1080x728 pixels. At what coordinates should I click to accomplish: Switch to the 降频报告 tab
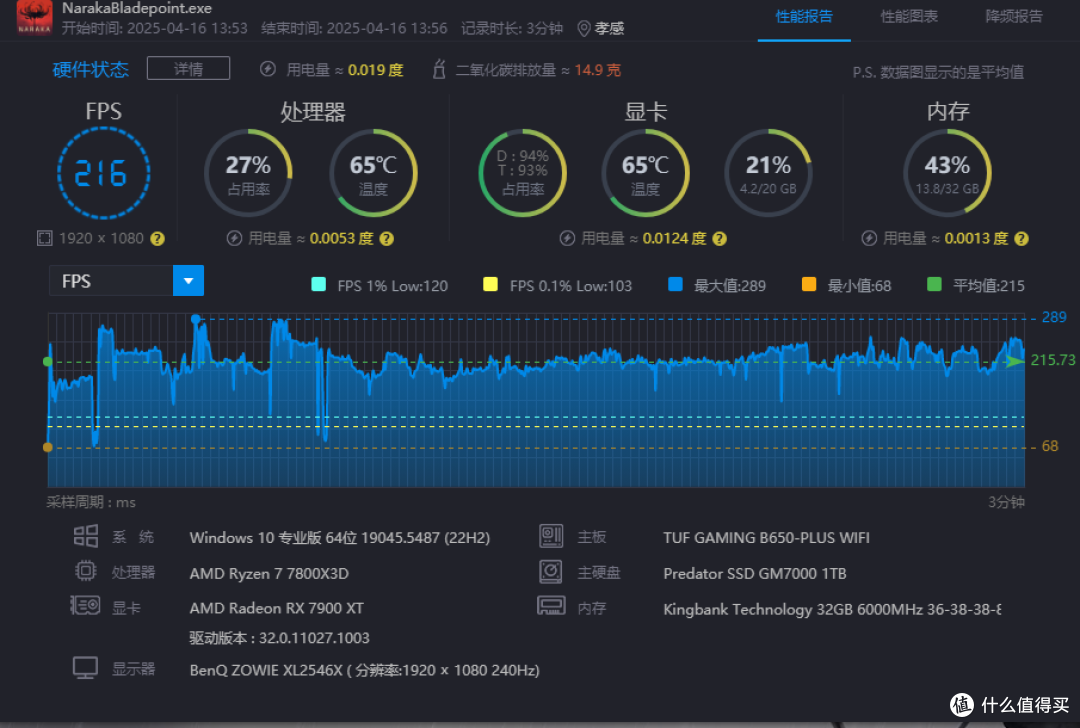click(x=1014, y=17)
